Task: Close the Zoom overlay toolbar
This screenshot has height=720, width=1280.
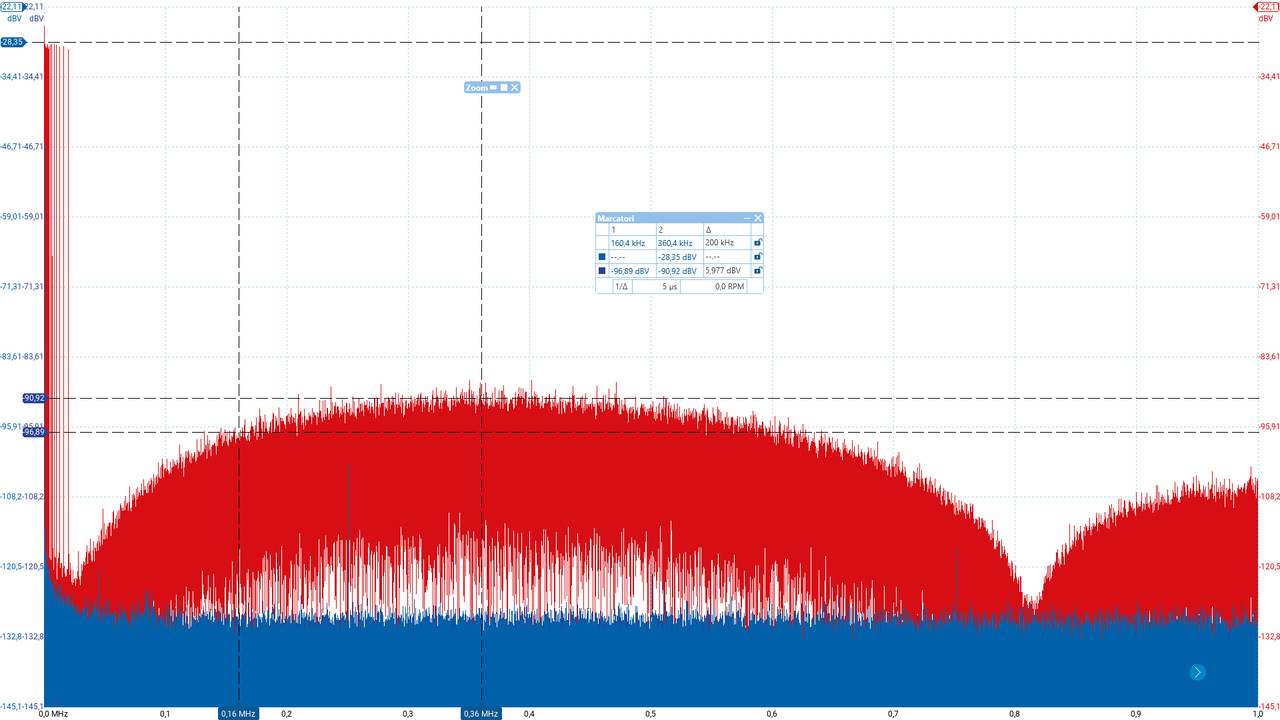Action: (x=514, y=87)
